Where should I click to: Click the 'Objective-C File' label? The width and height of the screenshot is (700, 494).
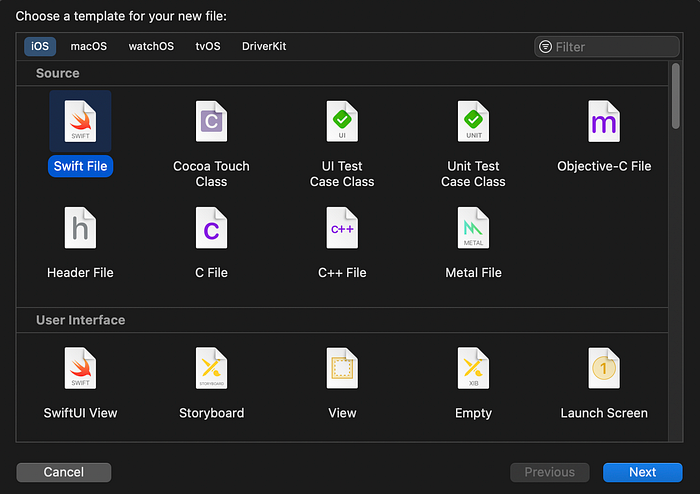pos(604,166)
